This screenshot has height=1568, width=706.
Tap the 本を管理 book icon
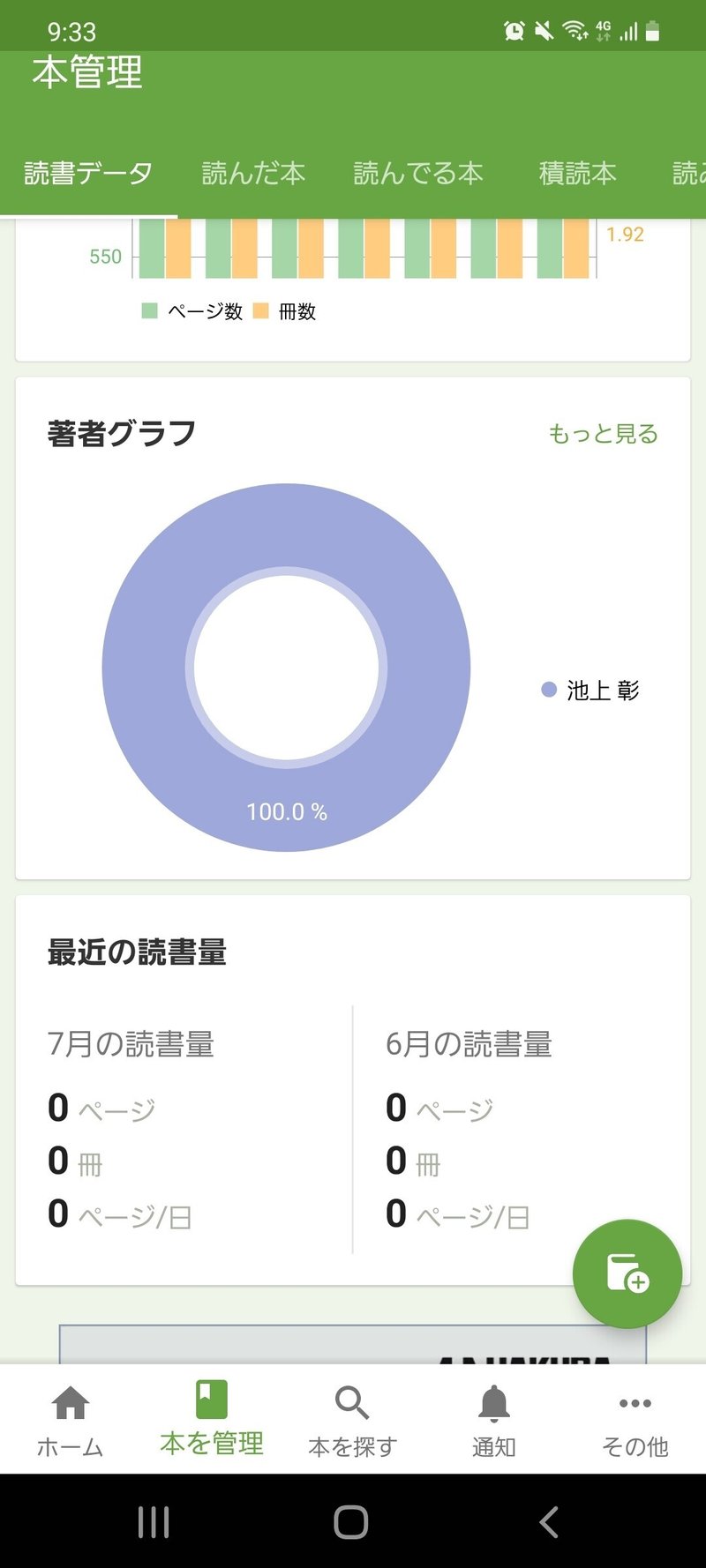212,1400
